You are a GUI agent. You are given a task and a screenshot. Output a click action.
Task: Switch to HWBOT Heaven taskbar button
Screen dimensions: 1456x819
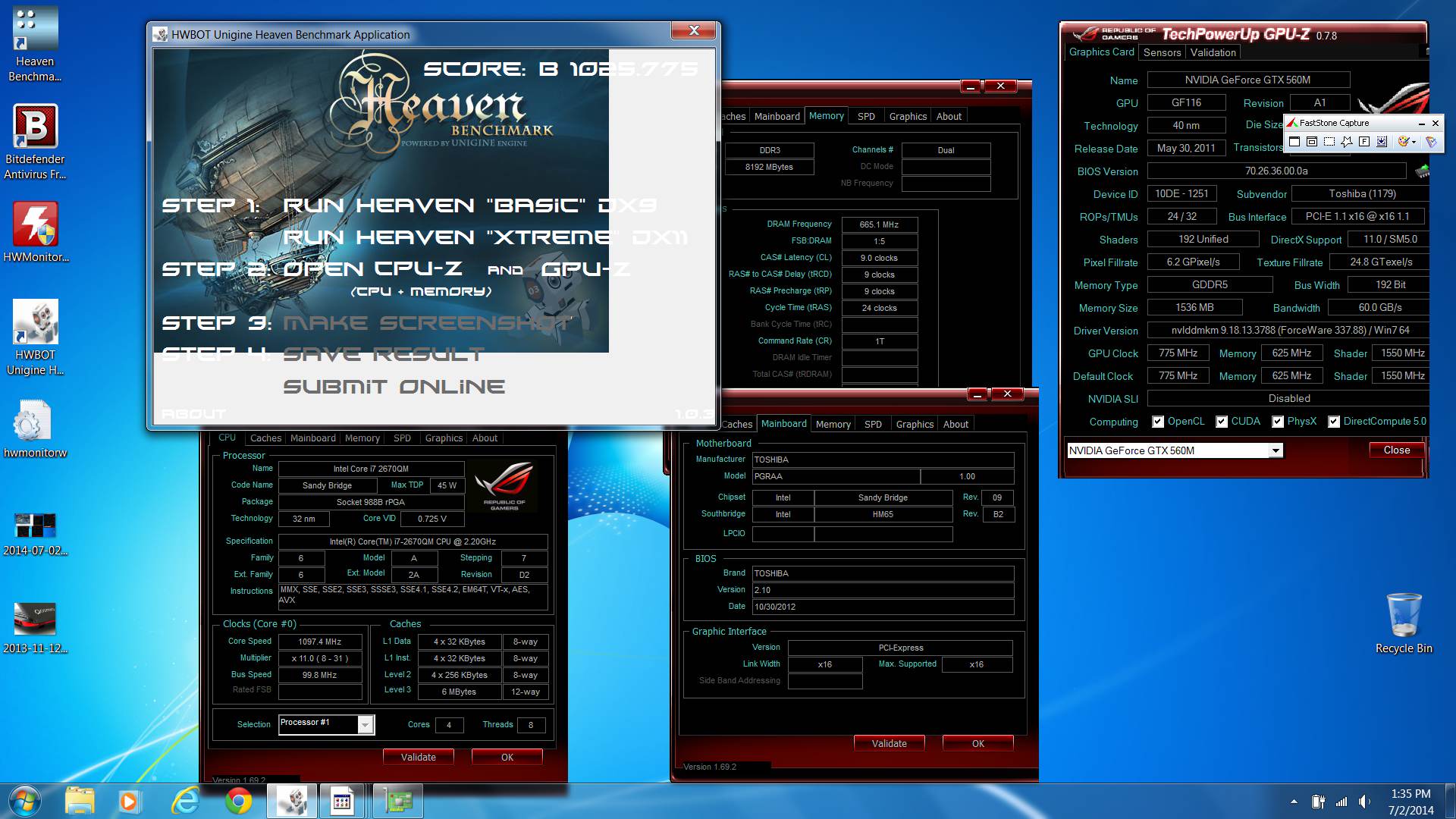click(292, 802)
